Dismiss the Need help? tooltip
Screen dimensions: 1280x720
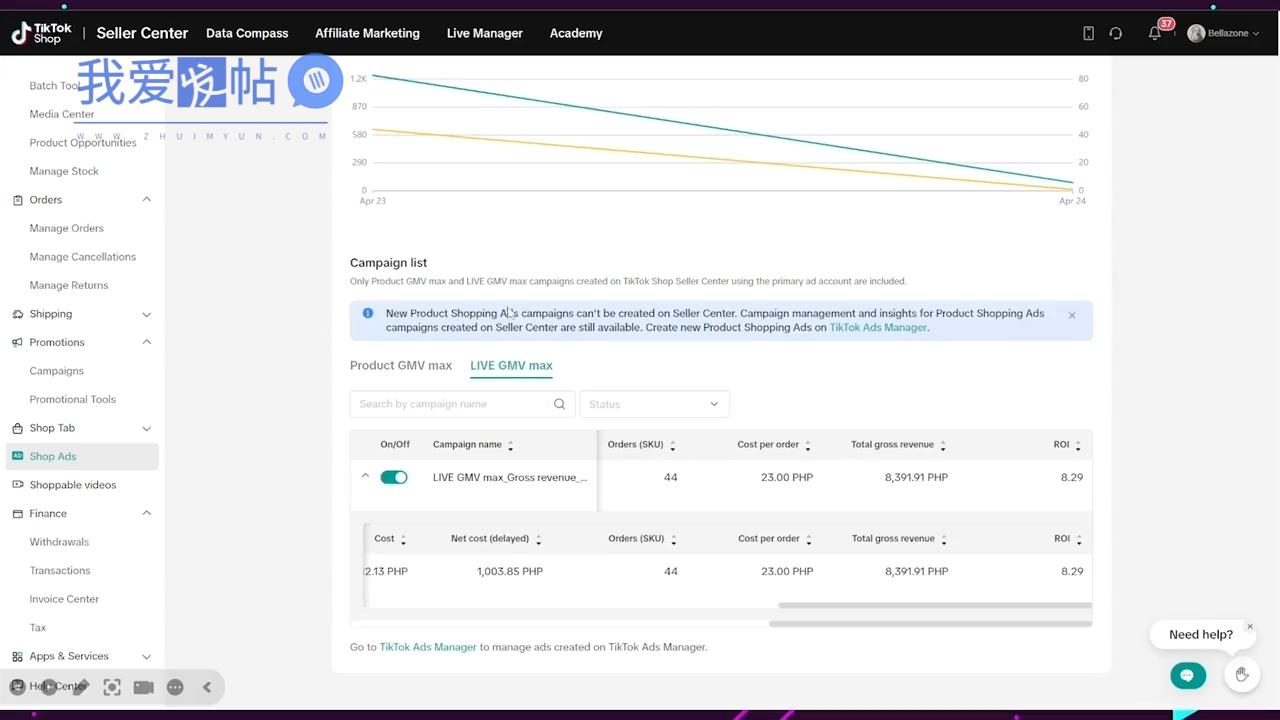tap(1249, 626)
